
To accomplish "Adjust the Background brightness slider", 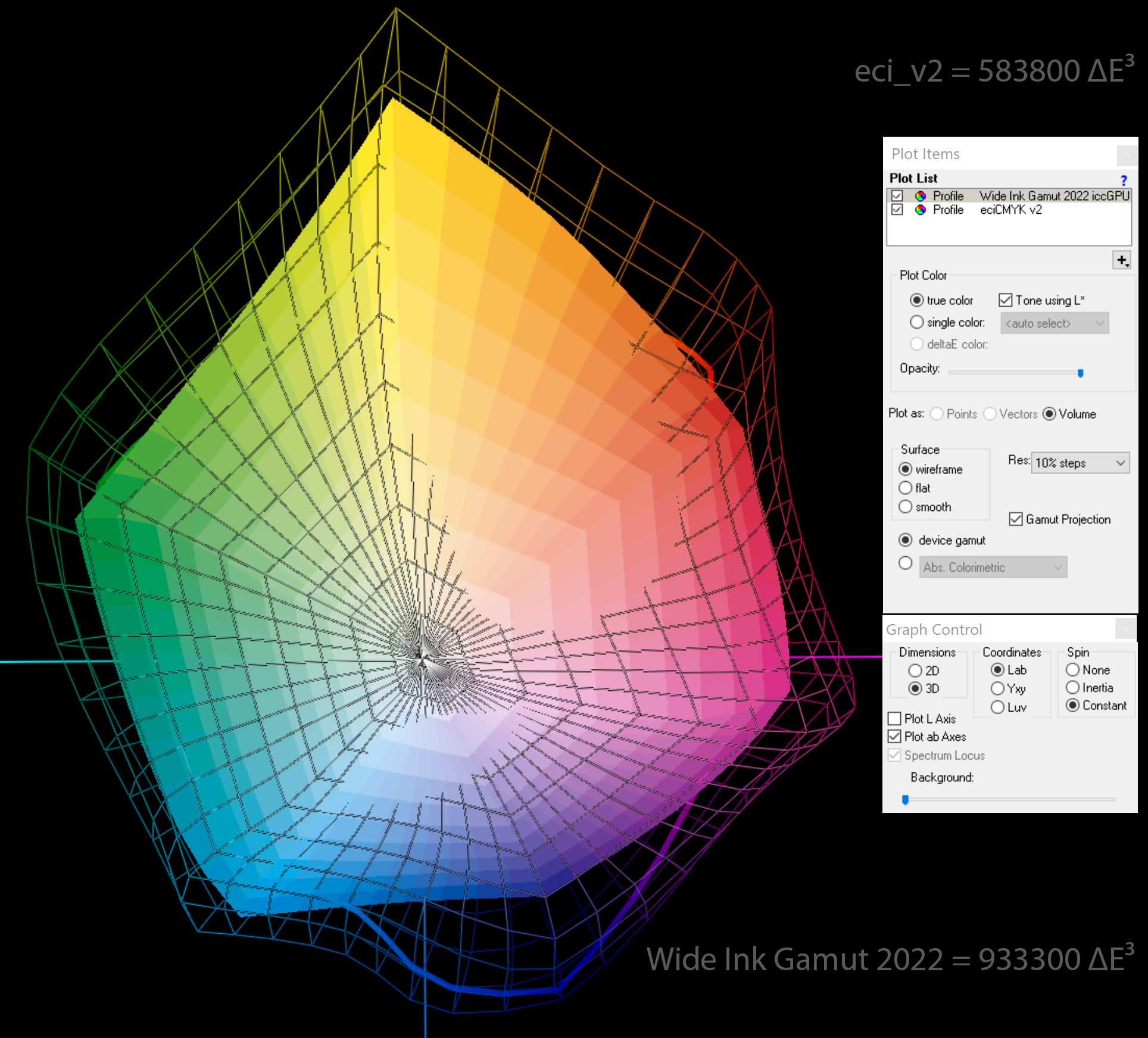I will 905,800.
